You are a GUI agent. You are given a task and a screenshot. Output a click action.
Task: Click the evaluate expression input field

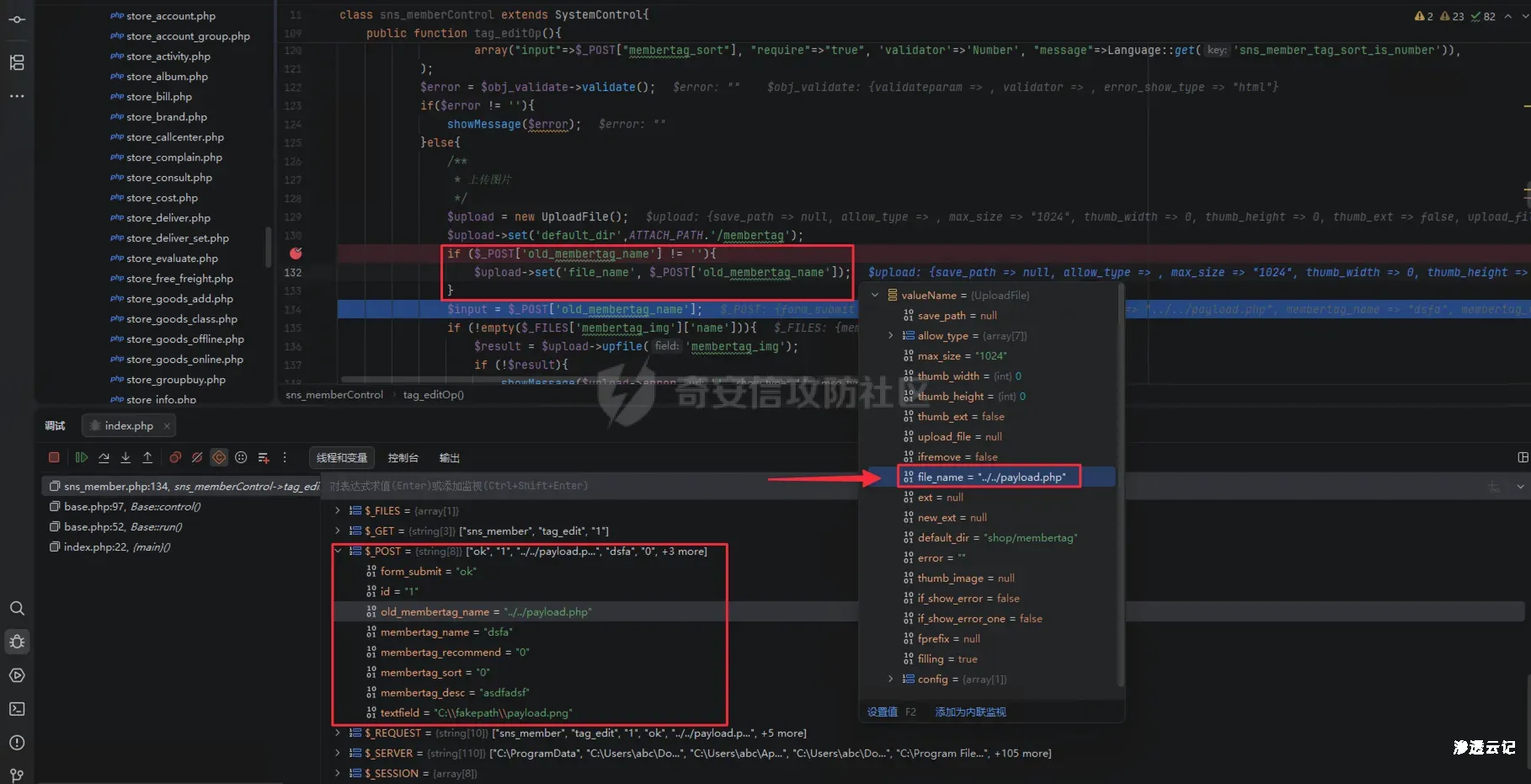589,486
